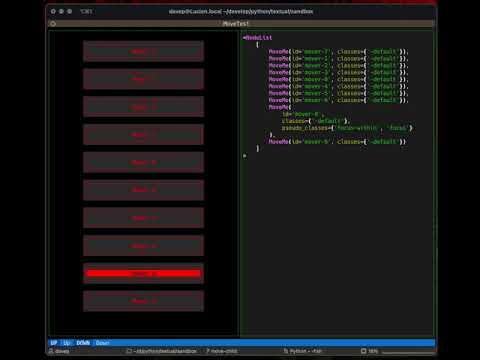
Task: Click the 38% indicator in the status bar
Action: pos(370,351)
